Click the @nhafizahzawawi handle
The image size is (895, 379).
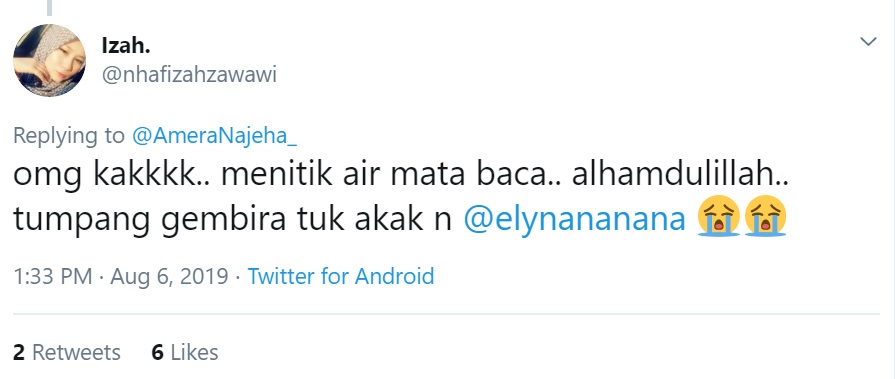(189, 75)
